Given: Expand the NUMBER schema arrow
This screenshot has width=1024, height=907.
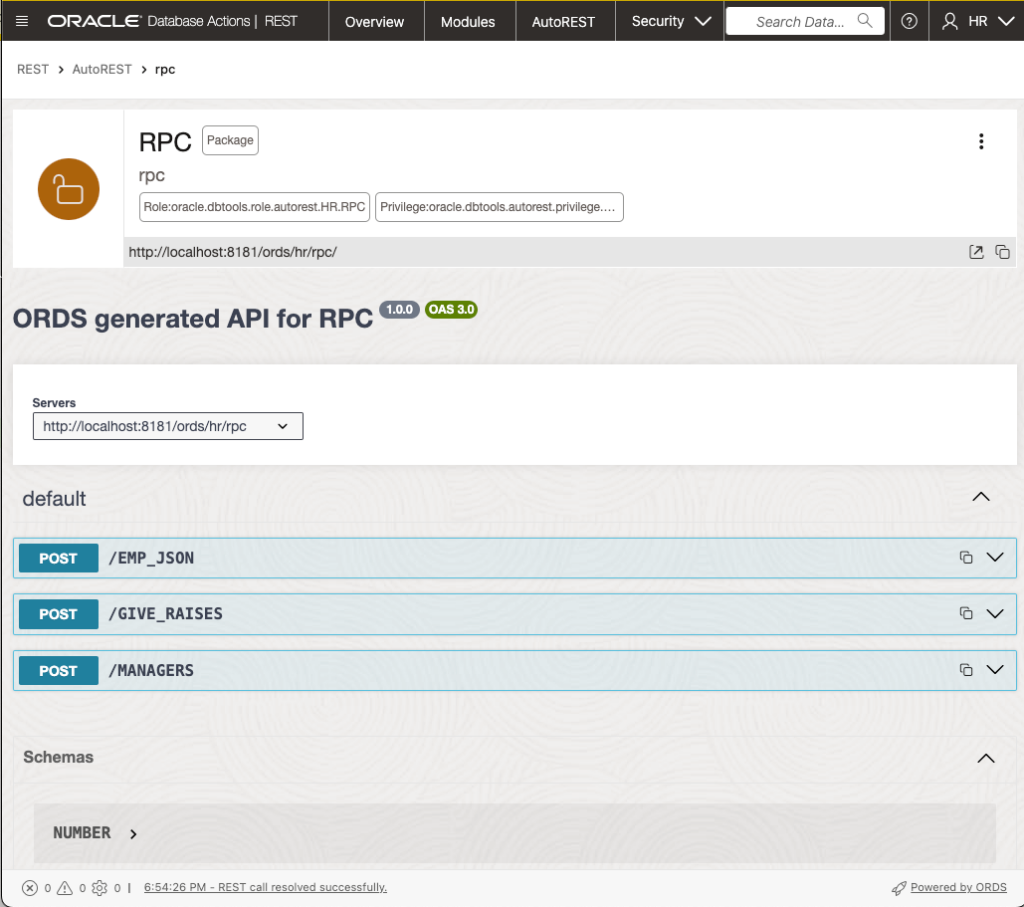Looking at the screenshot, I should [x=133, y=834].
